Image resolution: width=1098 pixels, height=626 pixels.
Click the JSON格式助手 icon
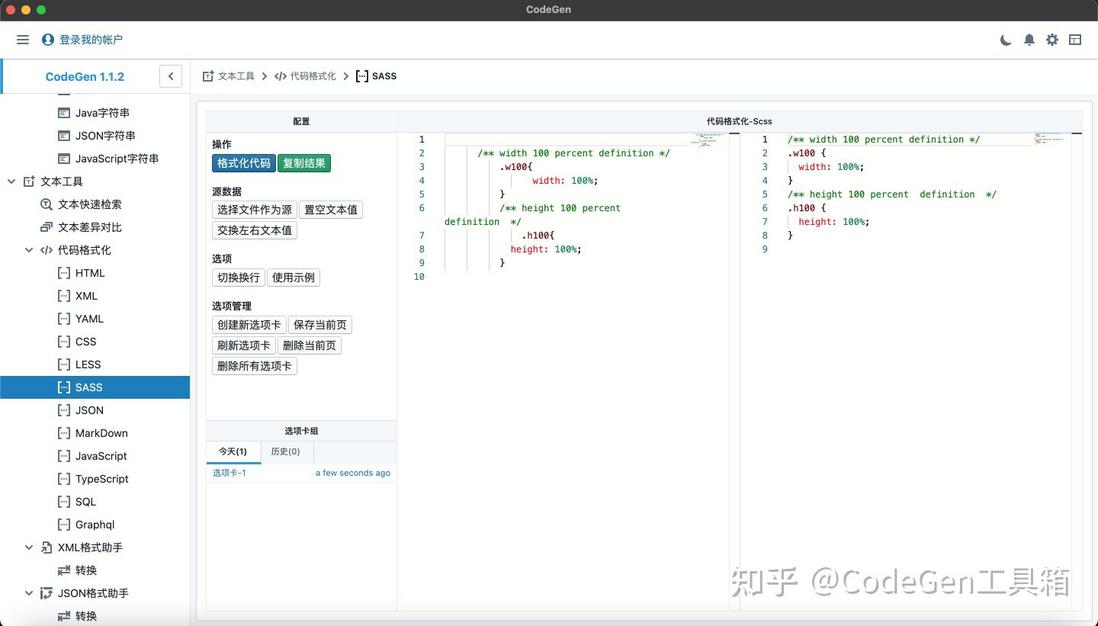click(46, 593)
